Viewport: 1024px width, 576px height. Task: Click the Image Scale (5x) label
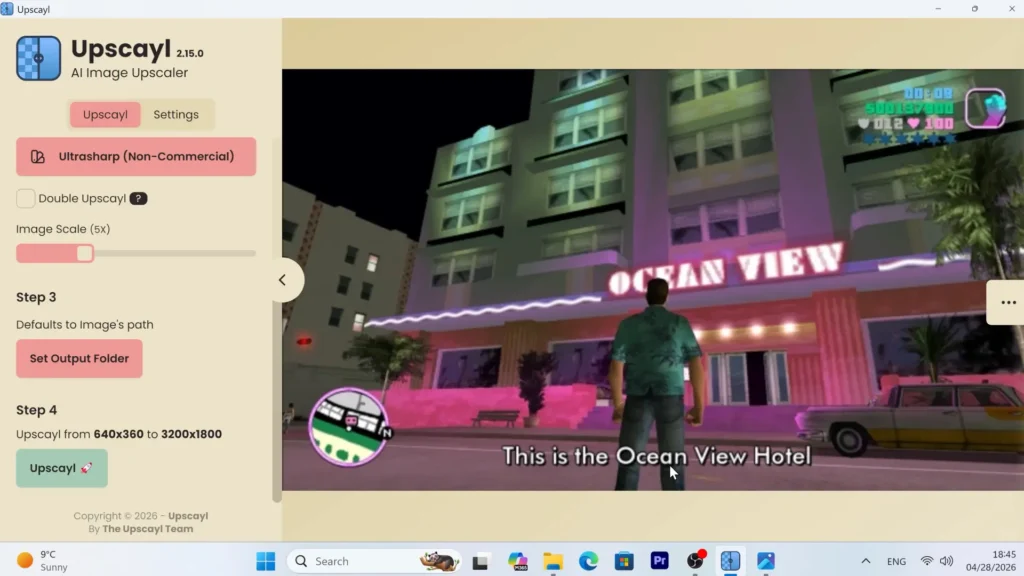tap(63, 229)
